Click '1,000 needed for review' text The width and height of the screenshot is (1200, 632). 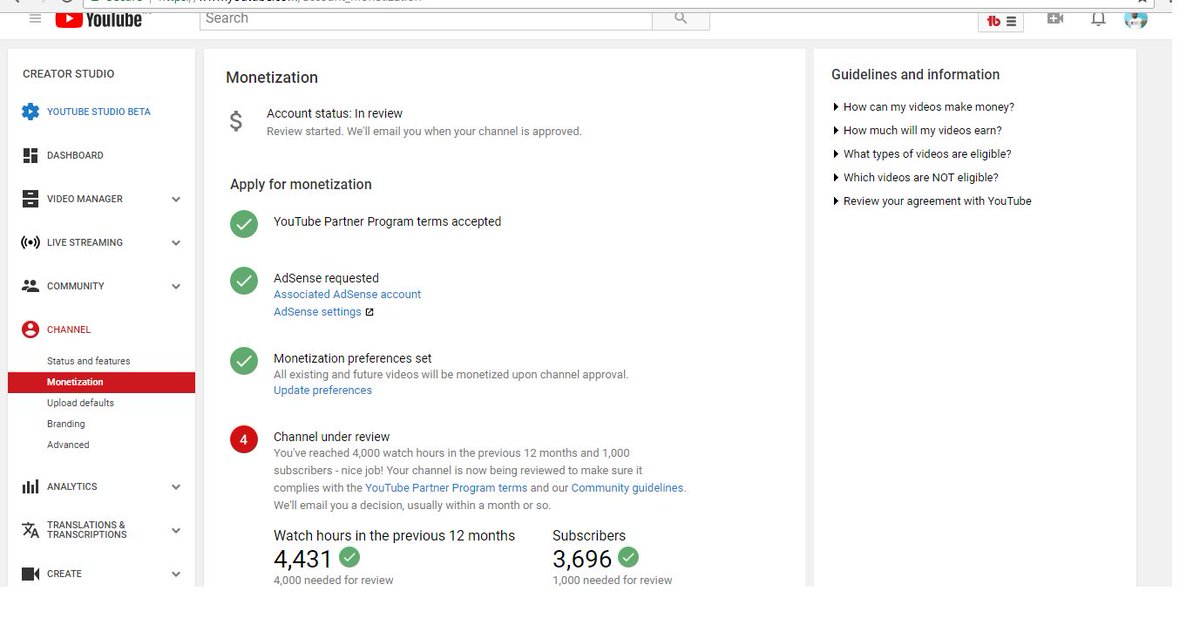point(612,580)
